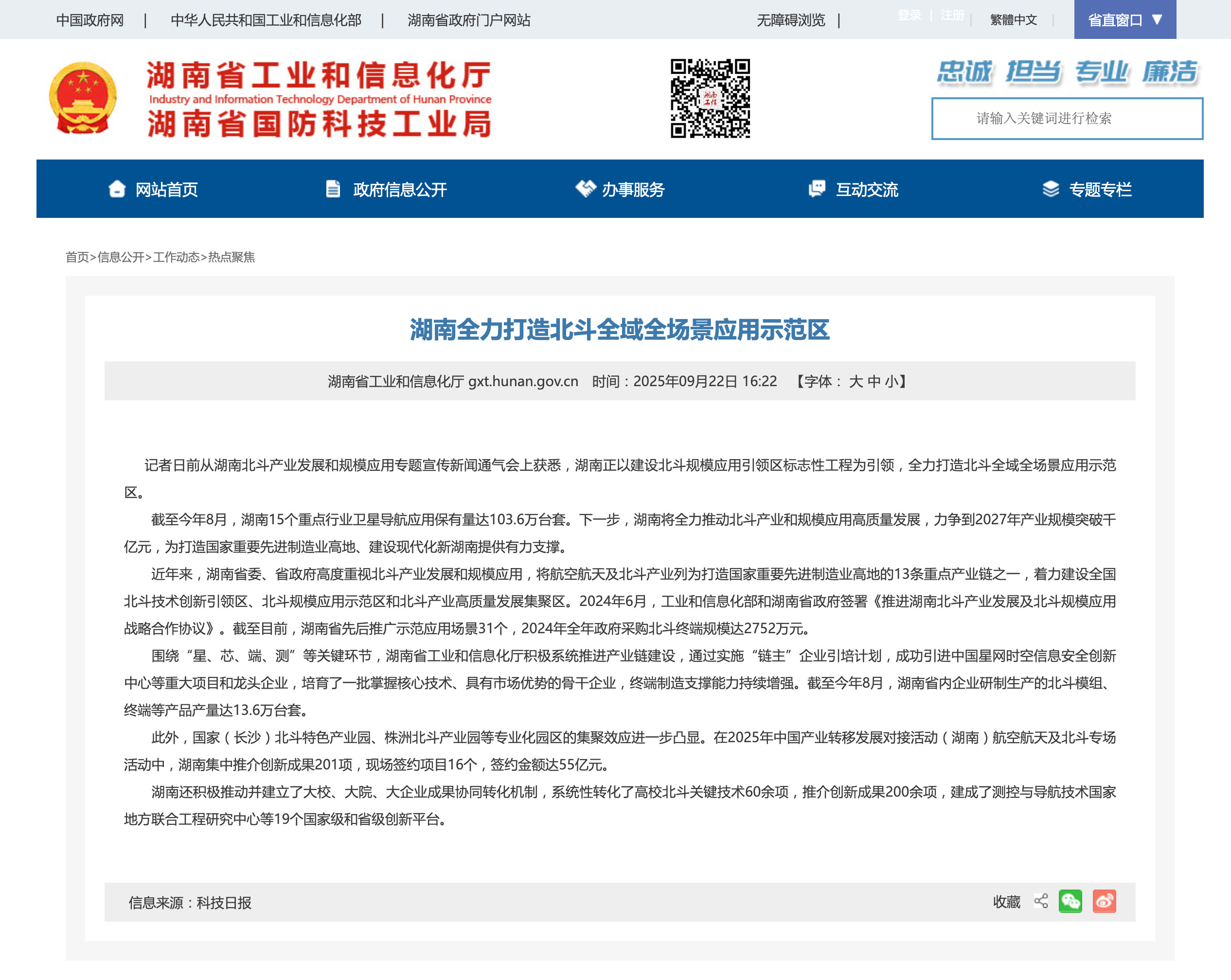Set font size to 大
This screenshot has width=1231, height=980.
click(856, 381)
